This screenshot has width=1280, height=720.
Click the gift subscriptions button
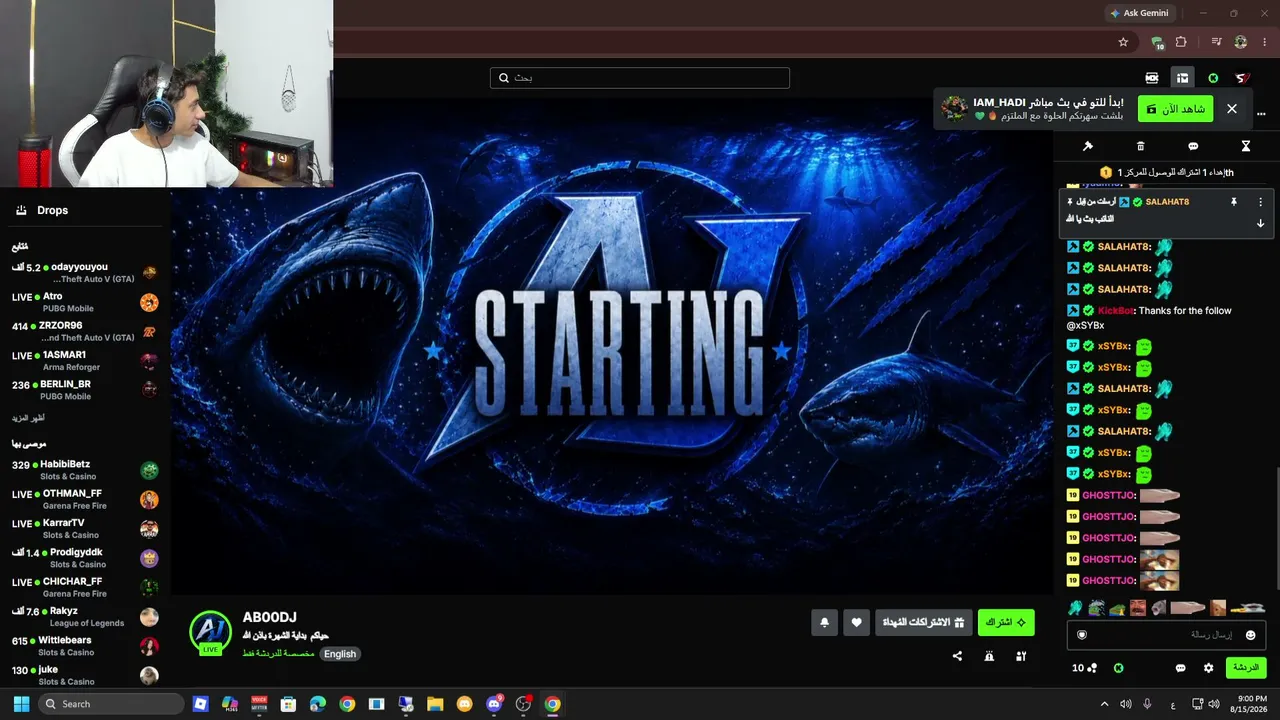[x=923, y=622]
